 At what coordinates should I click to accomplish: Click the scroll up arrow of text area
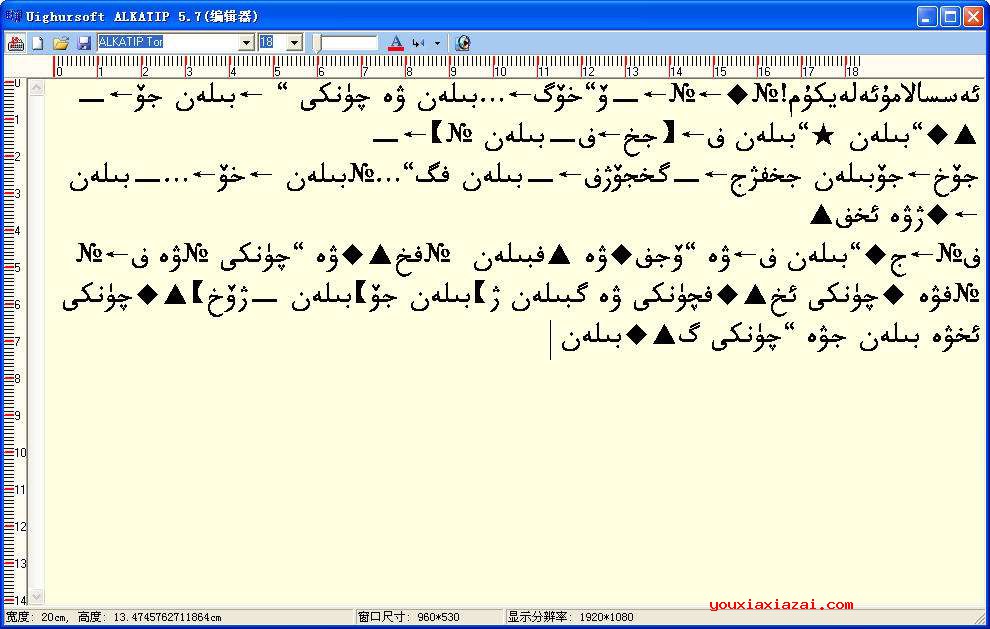click(x=37, y=89)
